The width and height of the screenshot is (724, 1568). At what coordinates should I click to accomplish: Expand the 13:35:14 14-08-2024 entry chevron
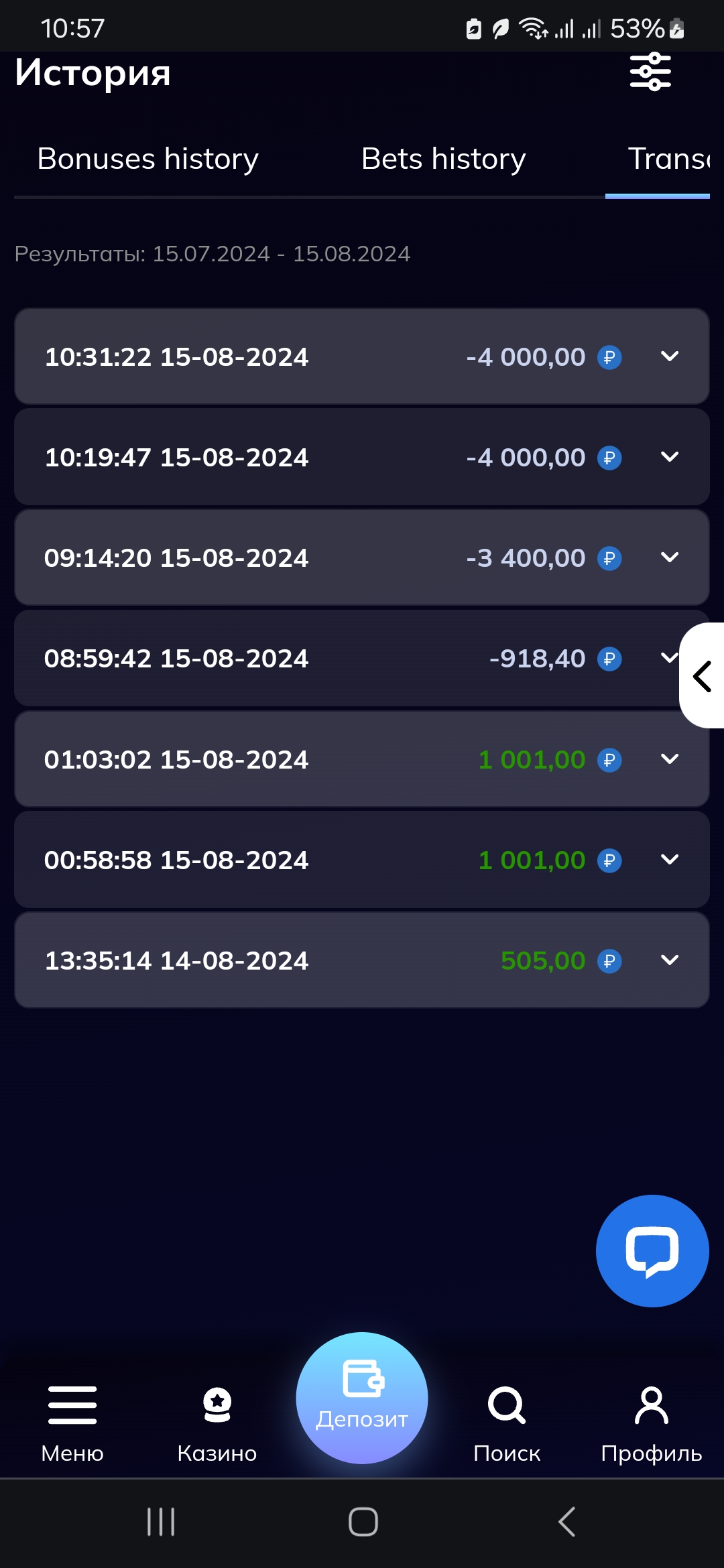(670, 960)
